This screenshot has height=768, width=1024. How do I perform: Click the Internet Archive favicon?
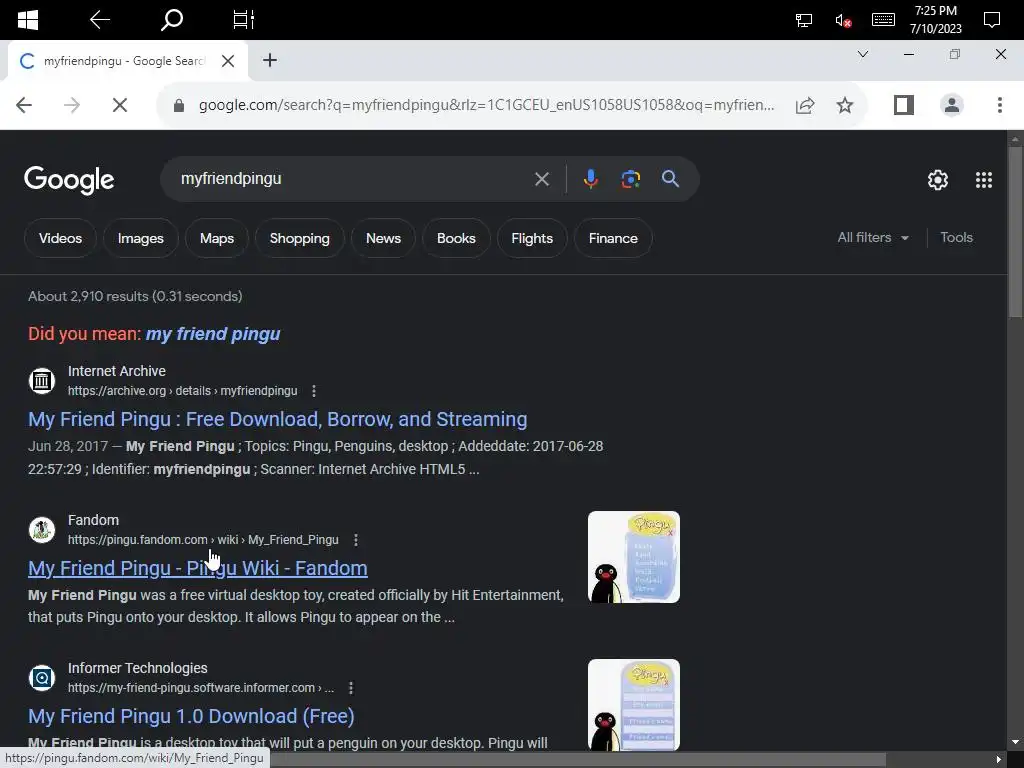42,381
